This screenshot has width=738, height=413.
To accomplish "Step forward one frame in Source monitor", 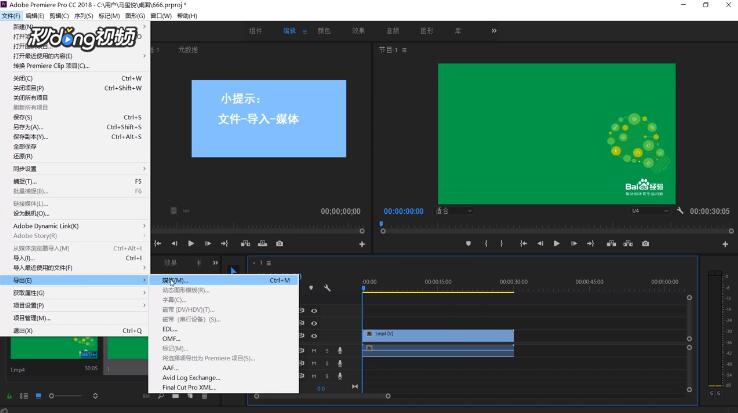I will point(208,243).
